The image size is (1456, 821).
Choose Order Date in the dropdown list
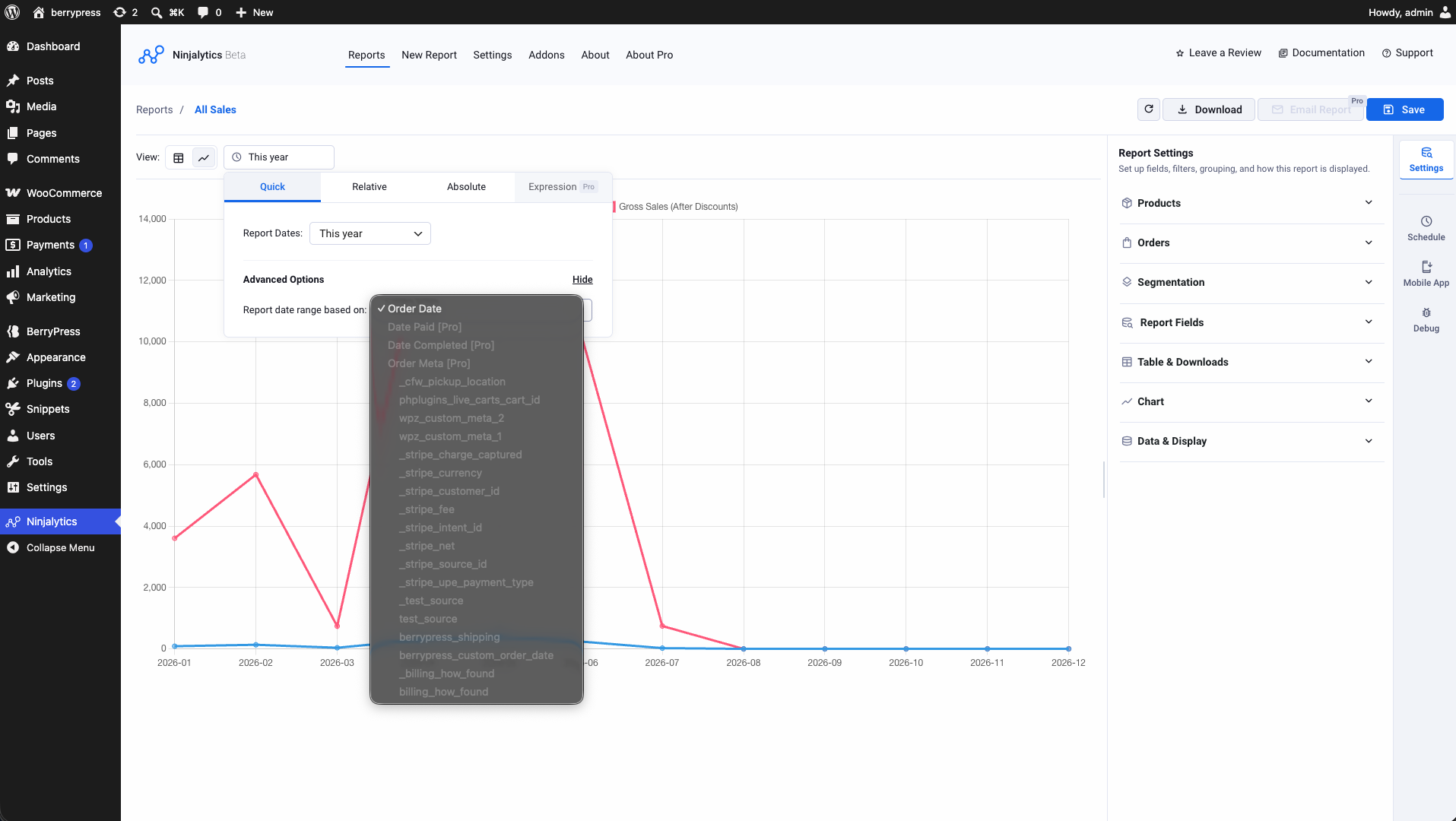pyautogui.click(x=477, y=309)
